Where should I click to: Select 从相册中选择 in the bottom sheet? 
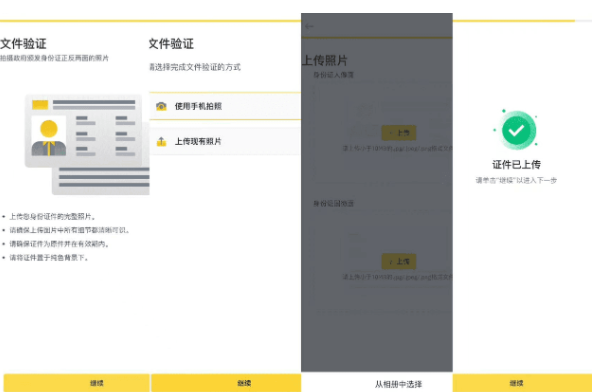[x=398, y=384]
